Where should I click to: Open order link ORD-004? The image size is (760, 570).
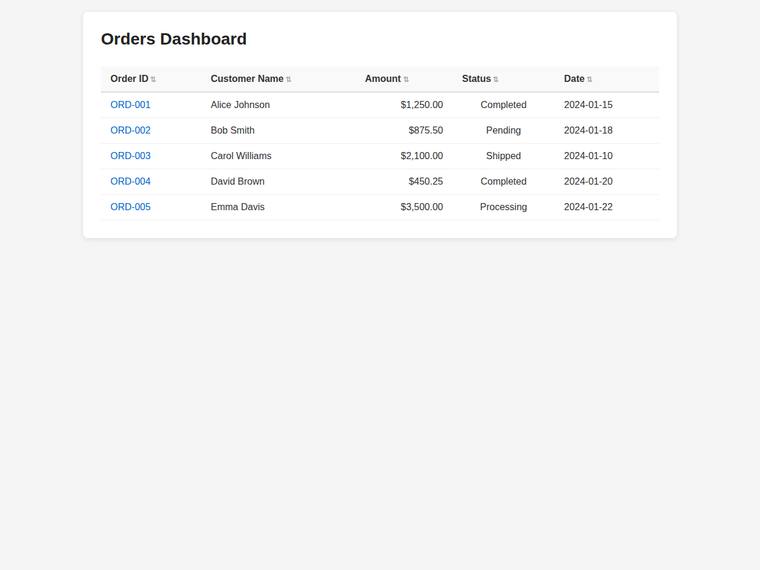click(130, 181)
